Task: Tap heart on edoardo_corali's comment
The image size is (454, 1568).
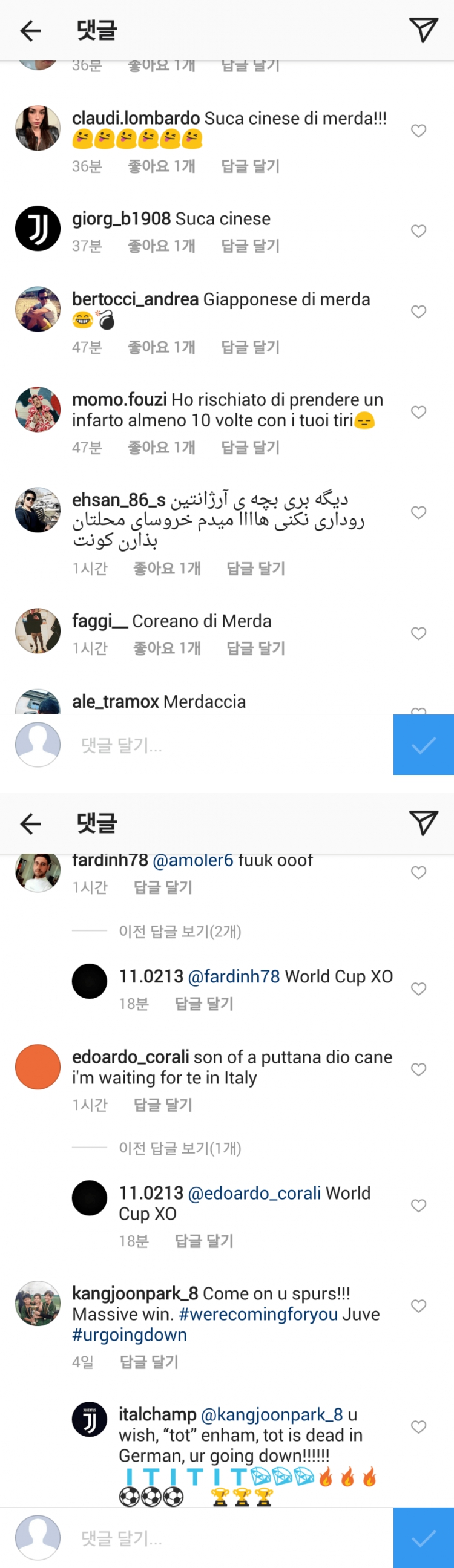Action: [x=418, y=1070]
